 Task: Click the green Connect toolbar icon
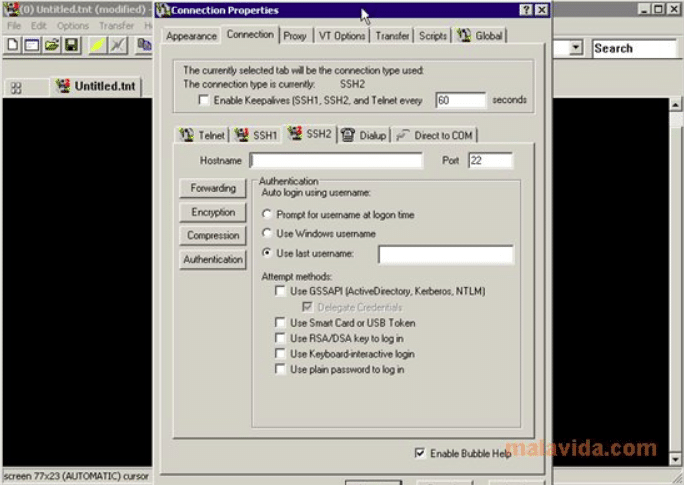[98, 44]
